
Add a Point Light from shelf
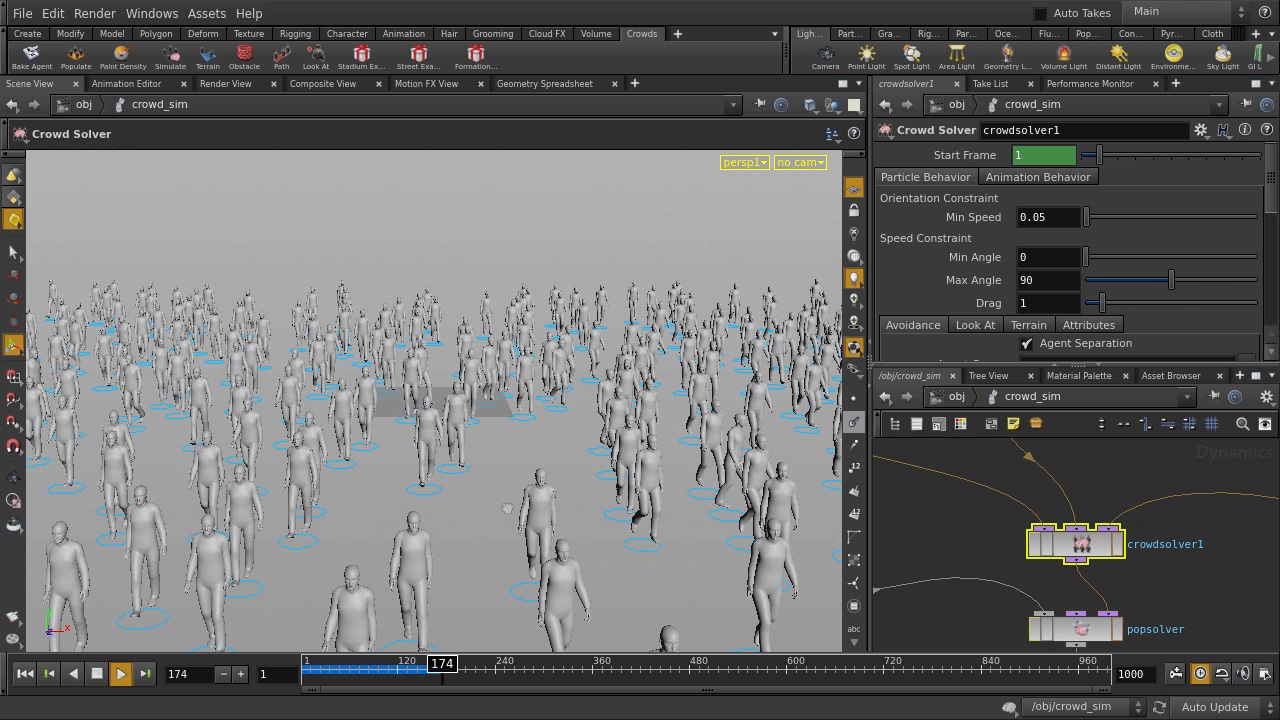pos(866,57)
